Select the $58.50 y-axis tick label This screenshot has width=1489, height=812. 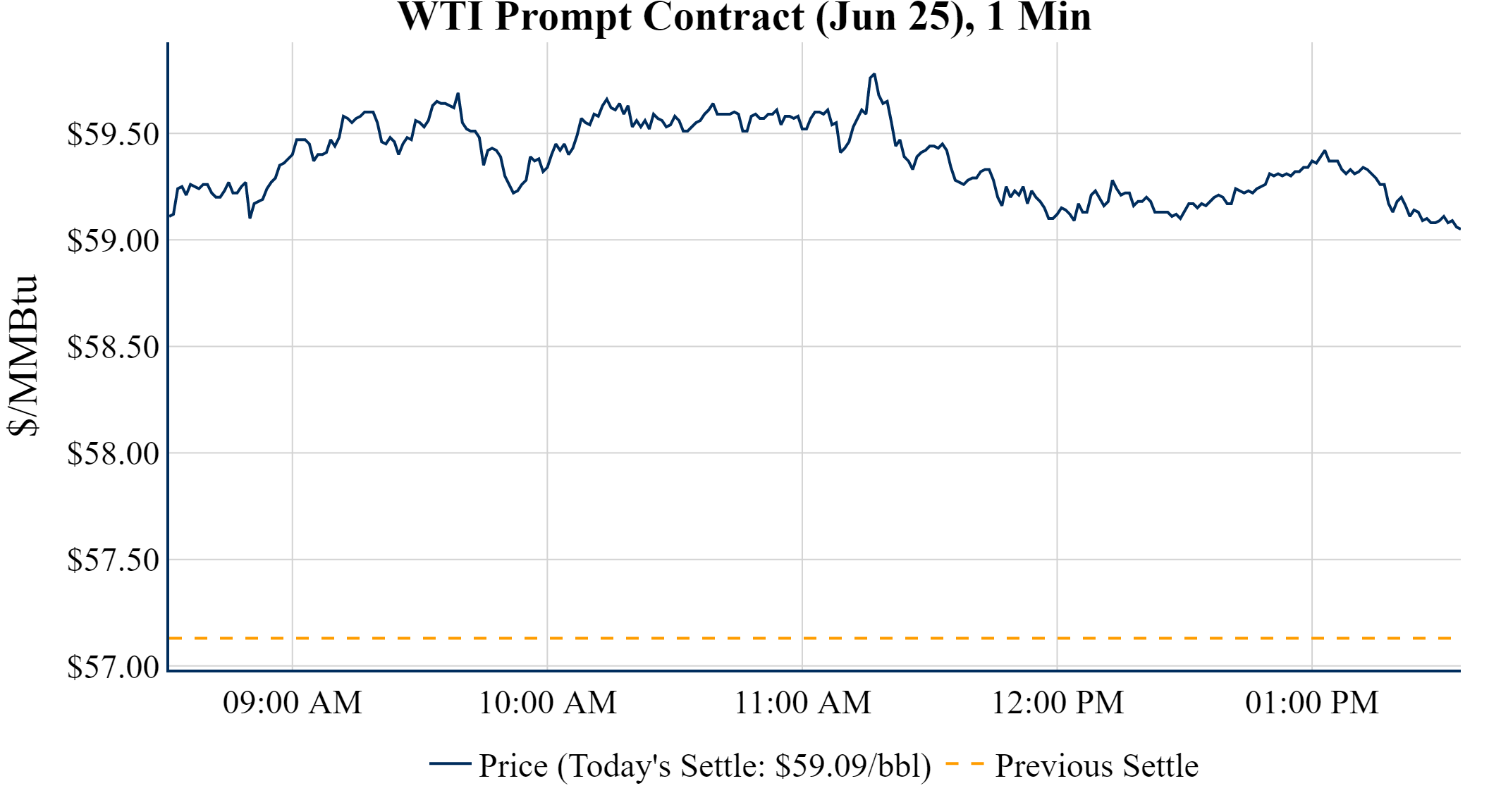point(113,347)
